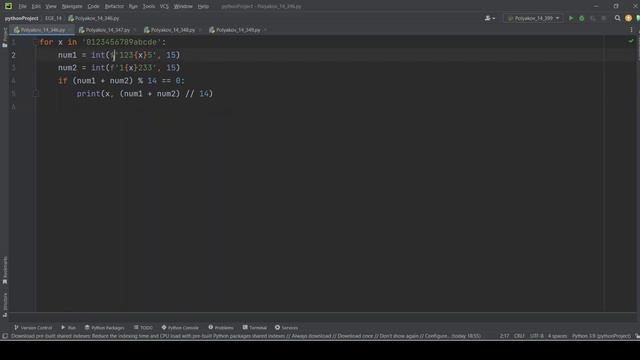Viewport: 640px width, 360px height.
Task: Close the Polyakov_14_347.py tab
Action: pyautogui.click(x=135, y=30)
